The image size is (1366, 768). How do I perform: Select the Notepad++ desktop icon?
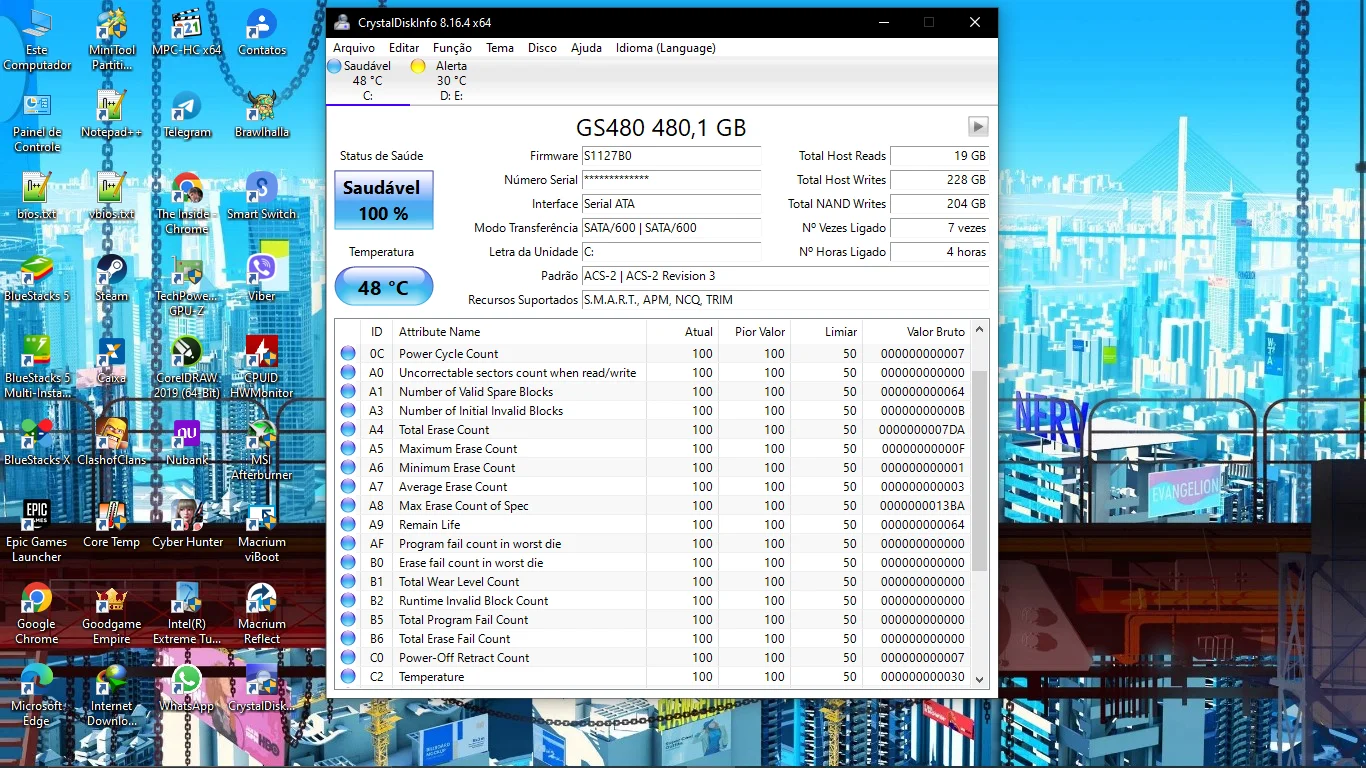point(112,114)
